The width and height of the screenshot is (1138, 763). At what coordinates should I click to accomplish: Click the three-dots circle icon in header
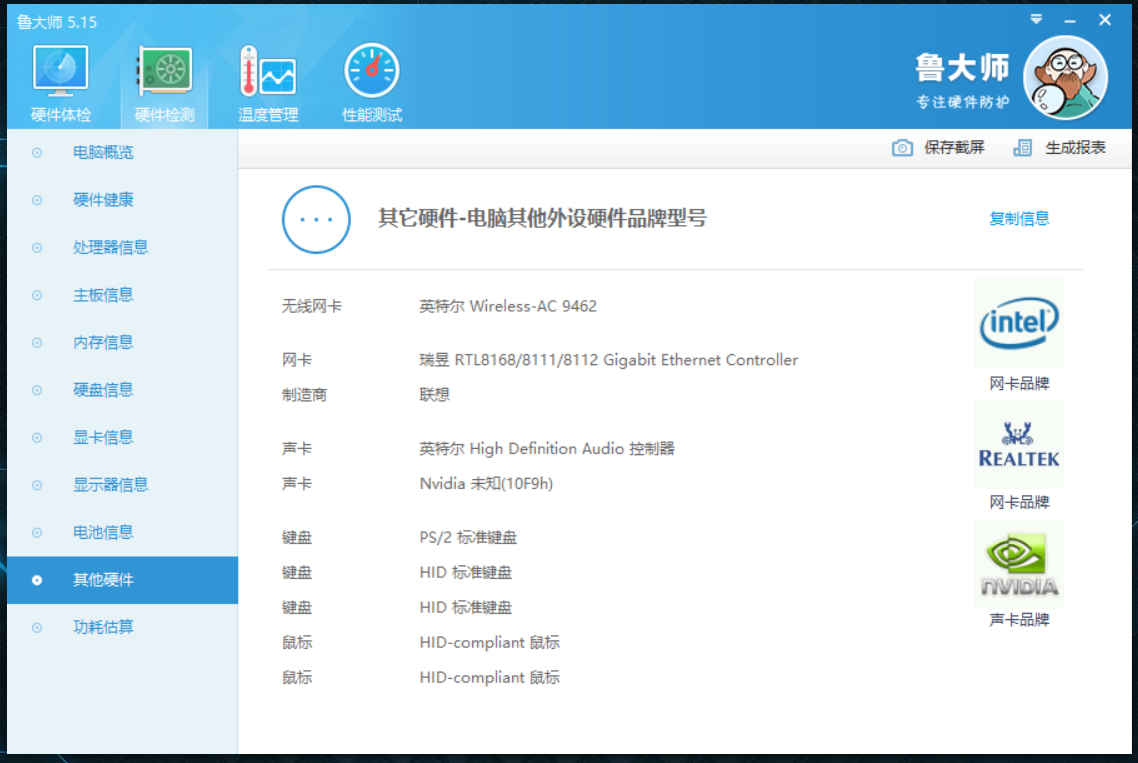316,219
